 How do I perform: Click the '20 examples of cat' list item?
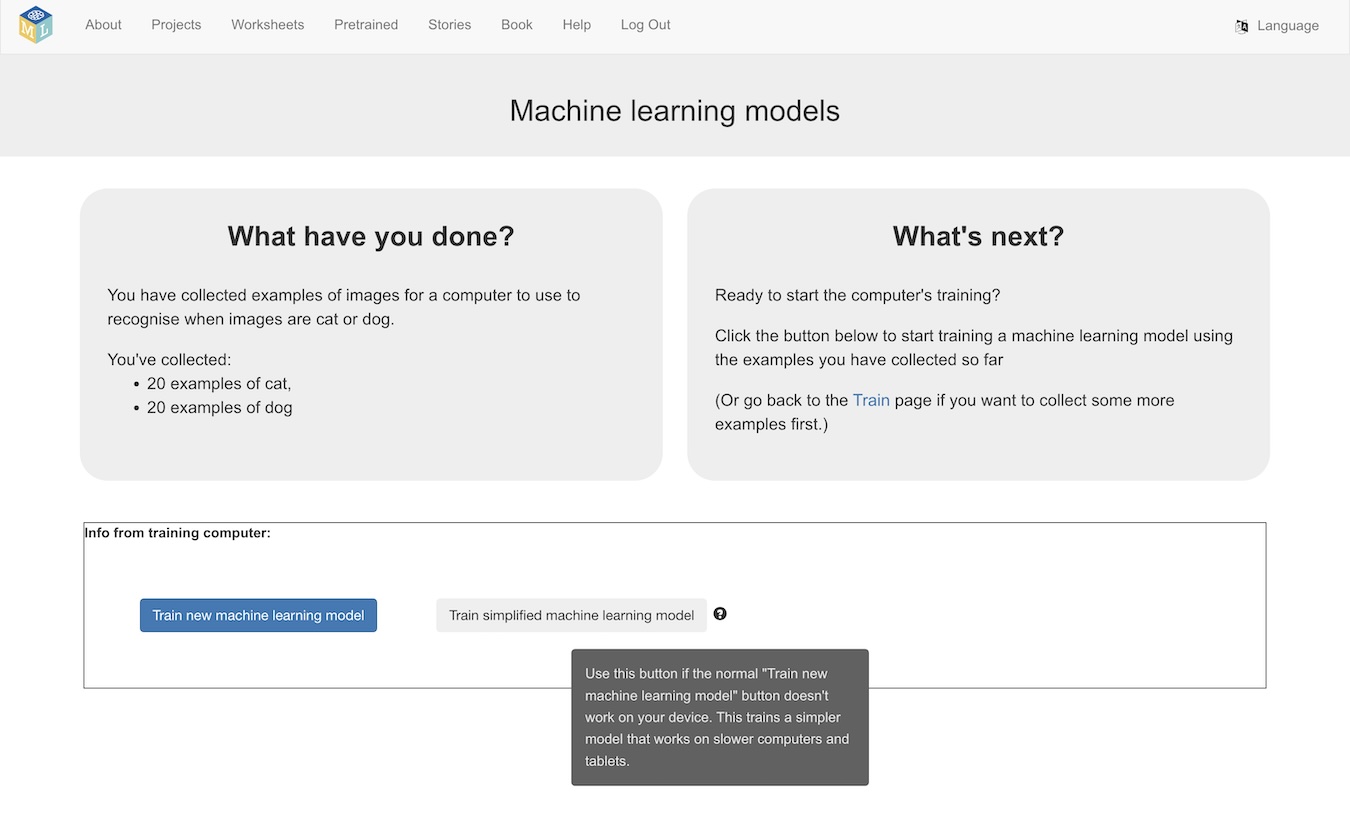(x=219, y=383)
